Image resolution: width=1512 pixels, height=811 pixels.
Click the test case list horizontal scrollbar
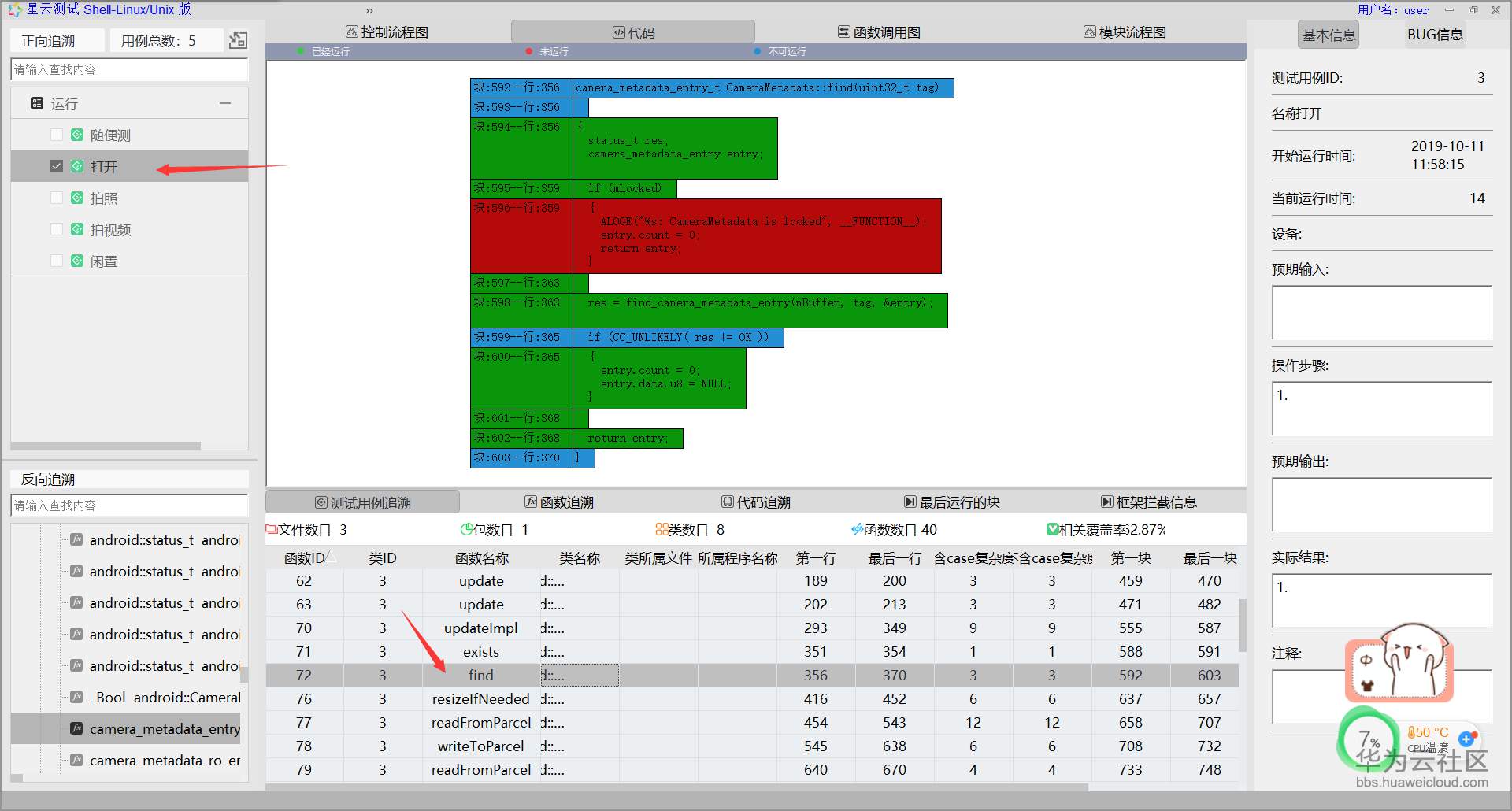pyautogui.click(x=106, y=446)
